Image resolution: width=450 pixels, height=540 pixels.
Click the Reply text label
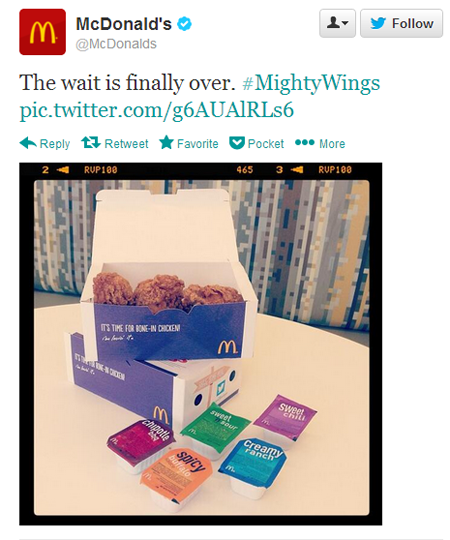(55, 144)
